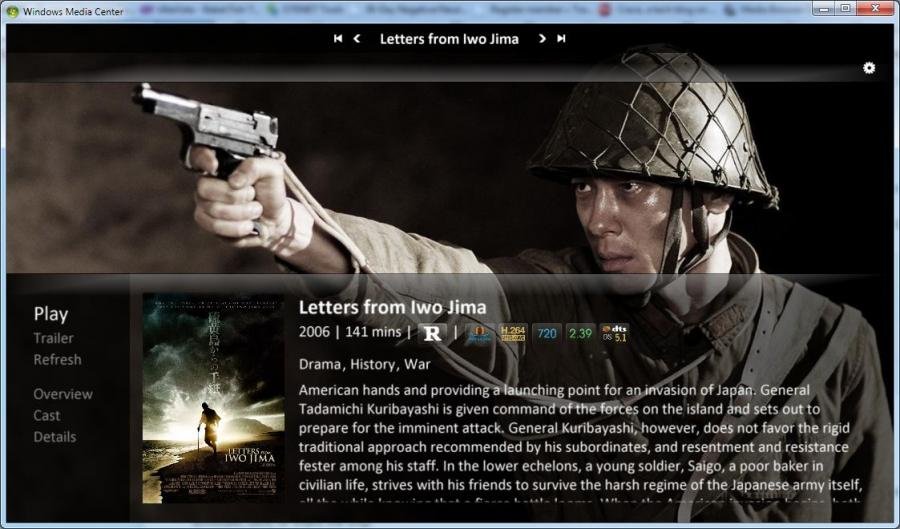Click the H.264 codec badge
Viewport: 900px width, 529px height.
tap(513, 333)
